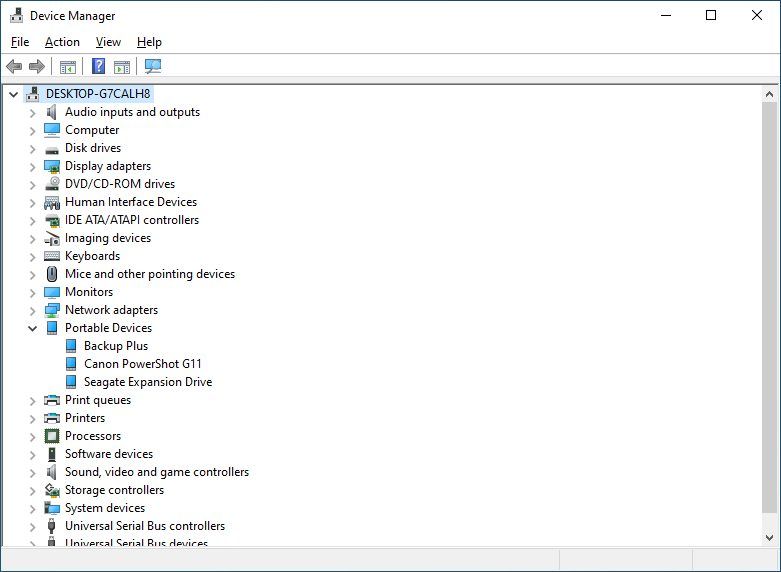Image resolution: width=781 pixels, height=572 pixels.
Task: Click the Display adapters icon
Action: 52,166
